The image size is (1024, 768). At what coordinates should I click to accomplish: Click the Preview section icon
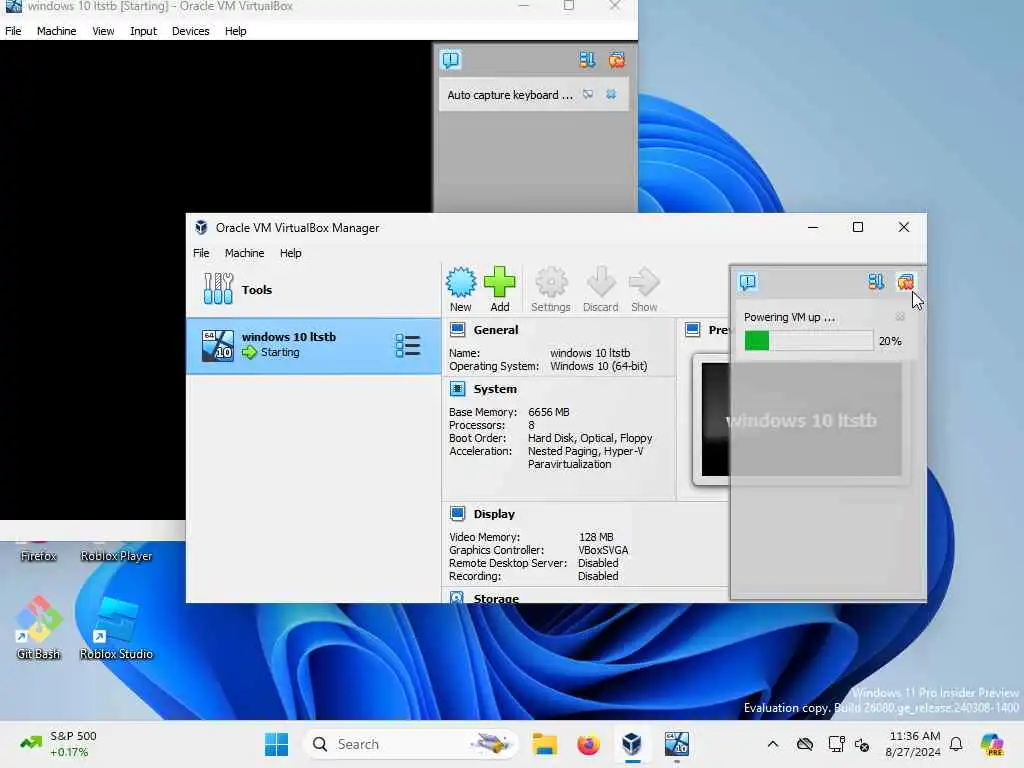[693, 330]
